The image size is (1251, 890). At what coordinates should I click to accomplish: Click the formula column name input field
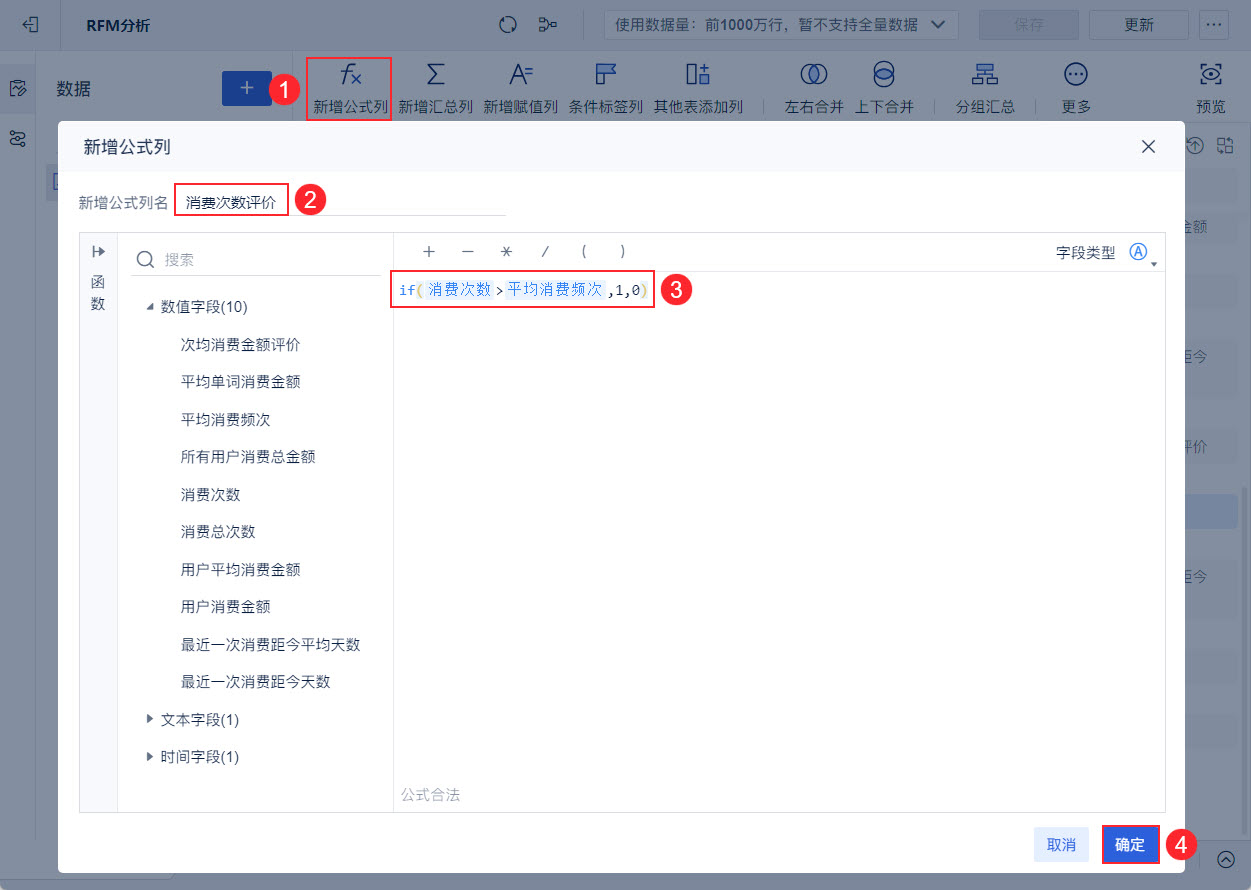(x=340, y=201)
